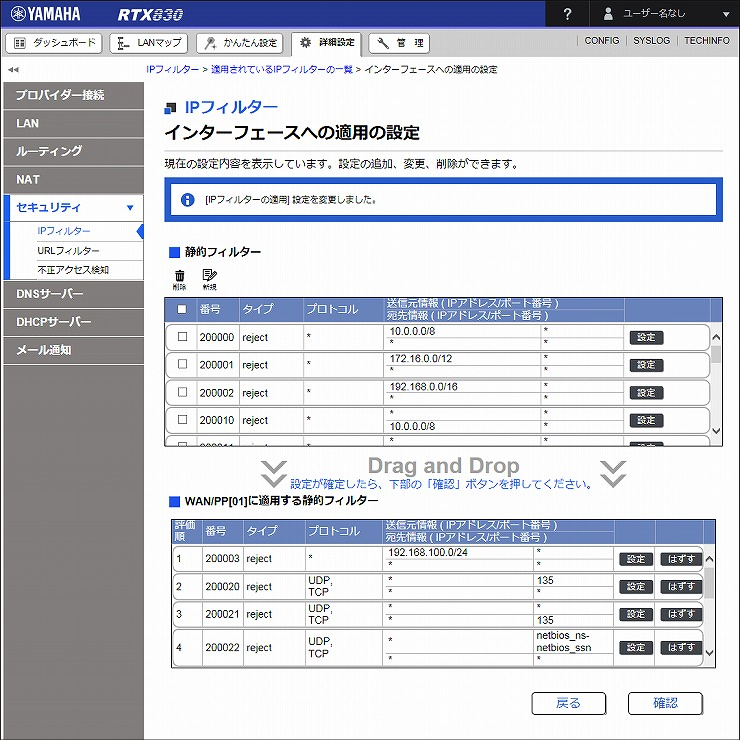The height and width of the screenshot is (740, 740).
Task: Open the help question mark icon
Action: tap(567, 14)
